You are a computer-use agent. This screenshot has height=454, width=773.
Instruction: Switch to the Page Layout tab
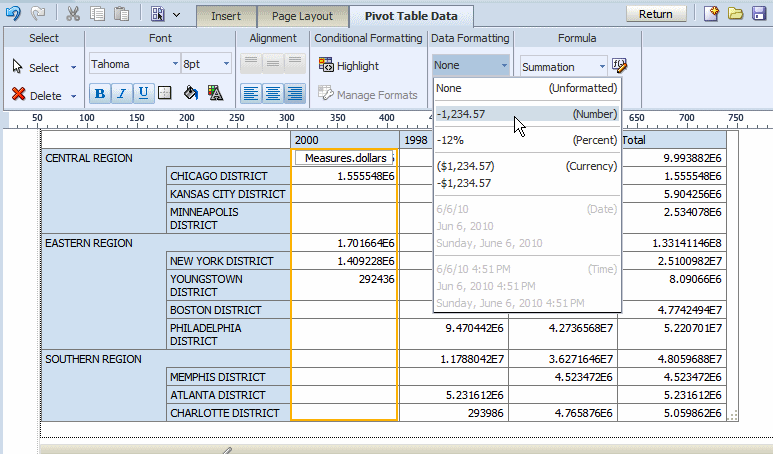click(302, 16)
